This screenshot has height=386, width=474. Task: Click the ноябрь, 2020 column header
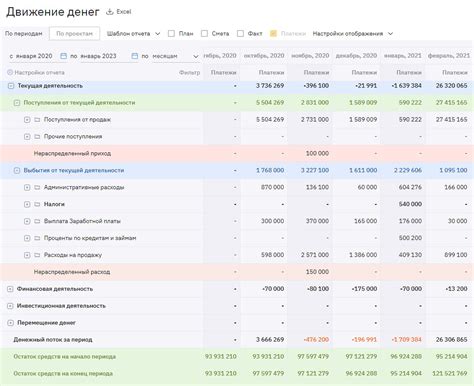click(x=310, y=56)
